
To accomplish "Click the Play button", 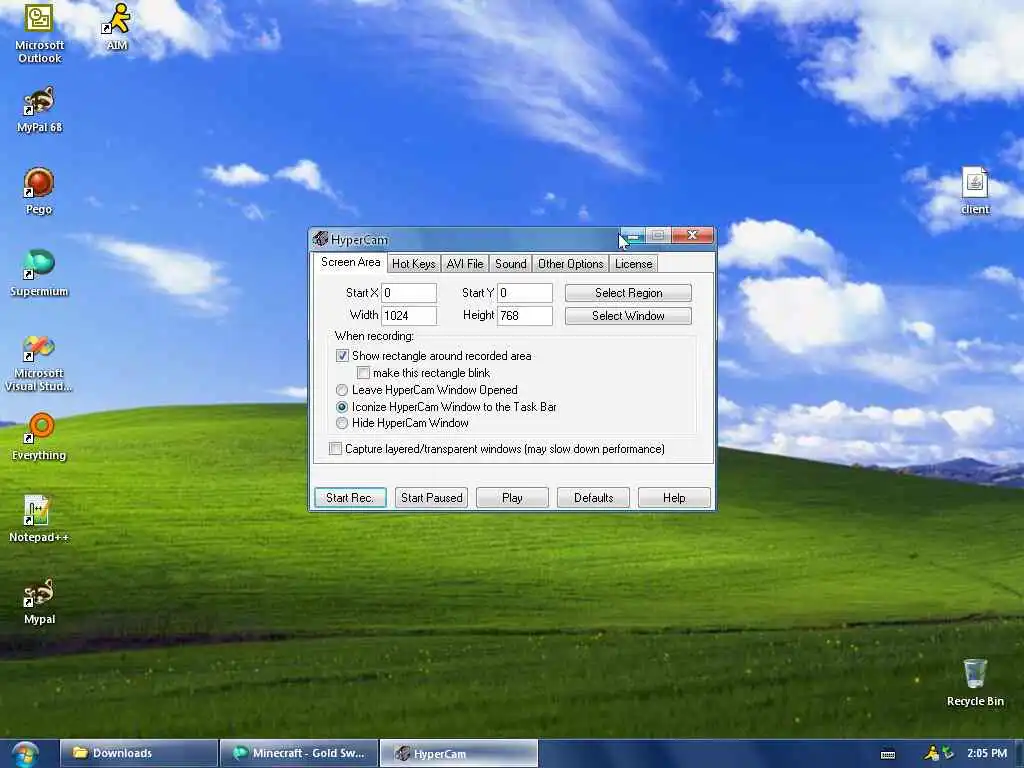I will 512,498.
